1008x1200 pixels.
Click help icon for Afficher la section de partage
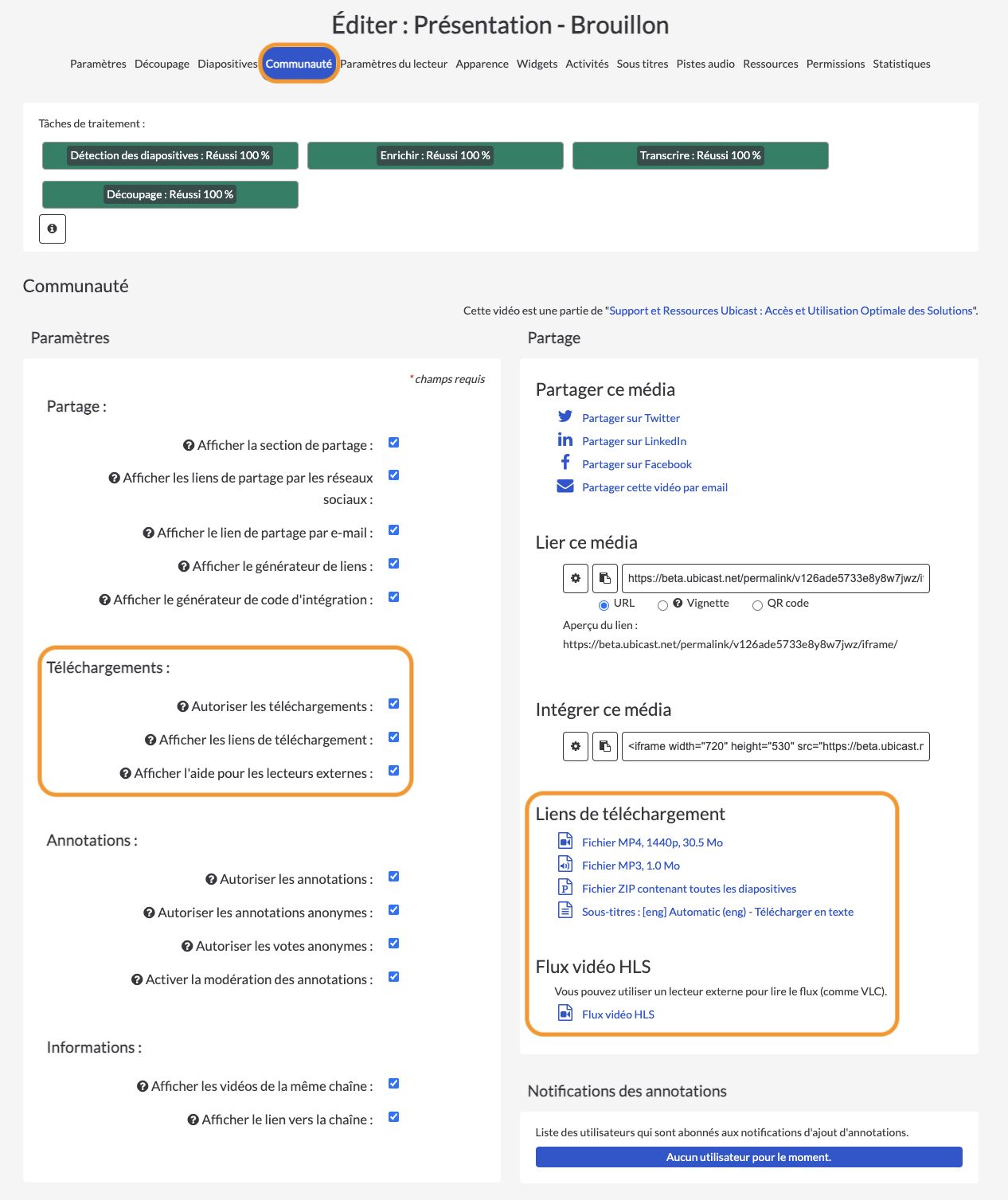click(189, 445)
